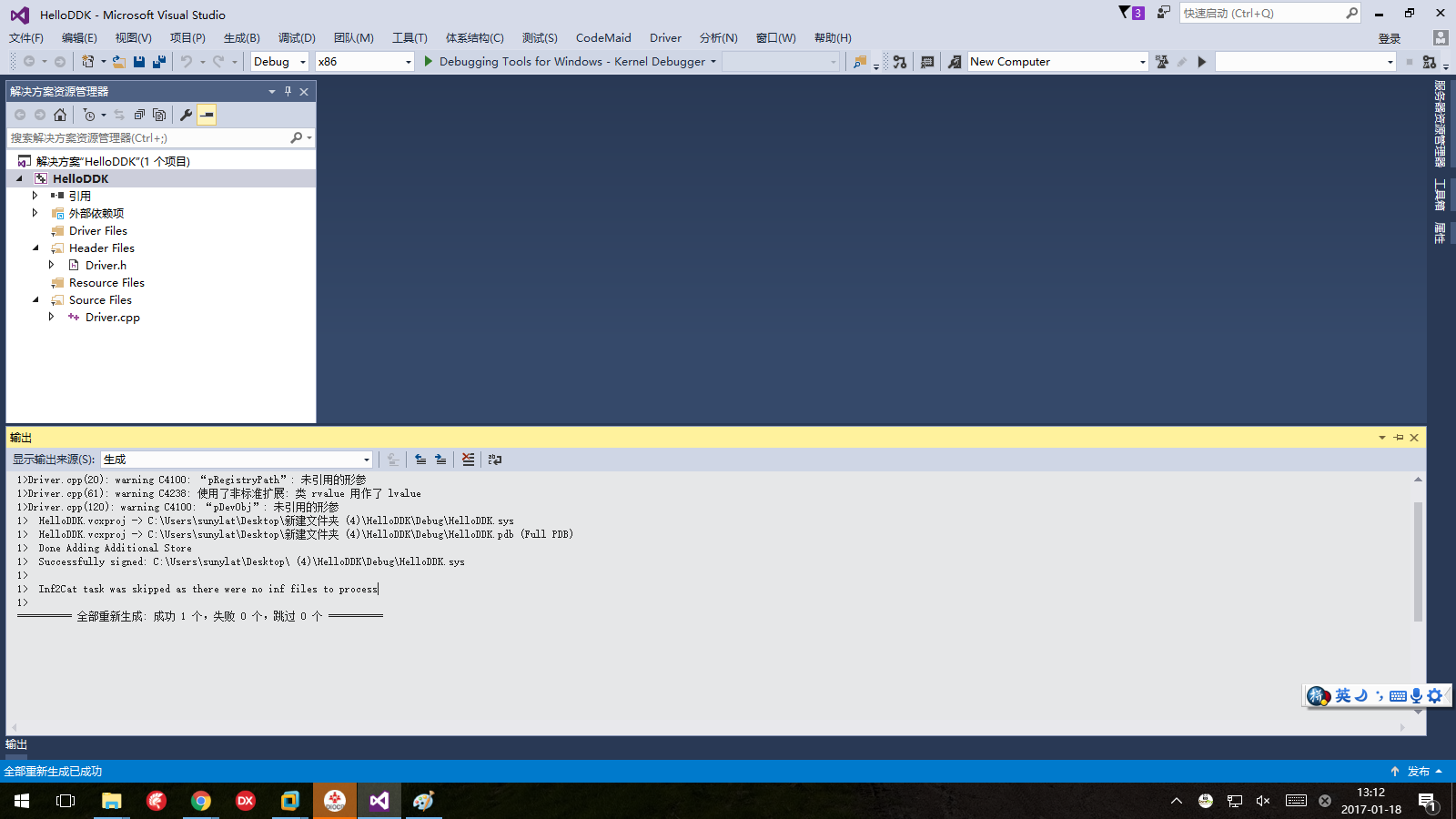Open the 调试(D) debug menu

coord(297,37)
